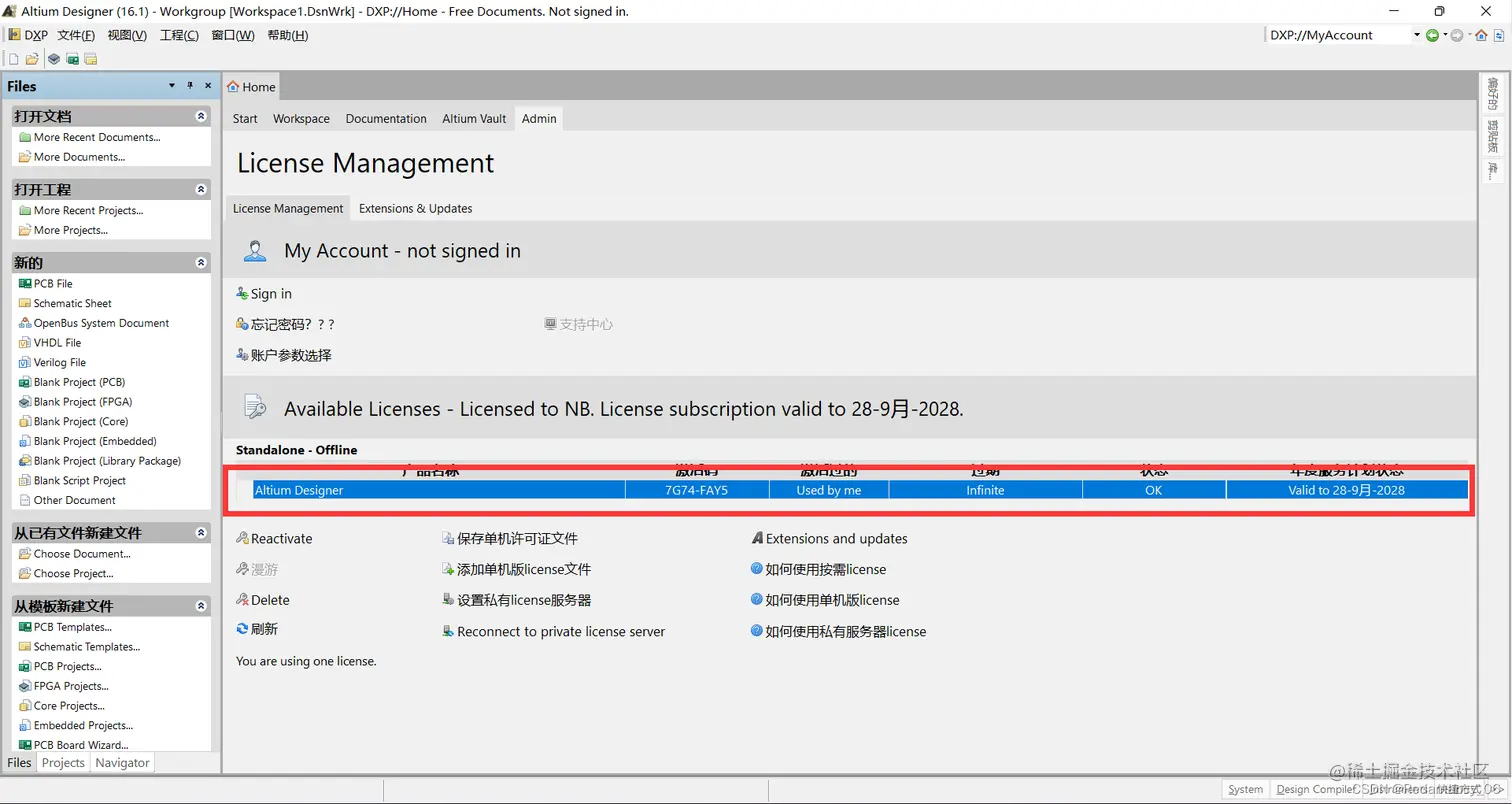Click the 忘记密码 link
The height and width of the screenshot is (804, 1512).
[285, 324]
